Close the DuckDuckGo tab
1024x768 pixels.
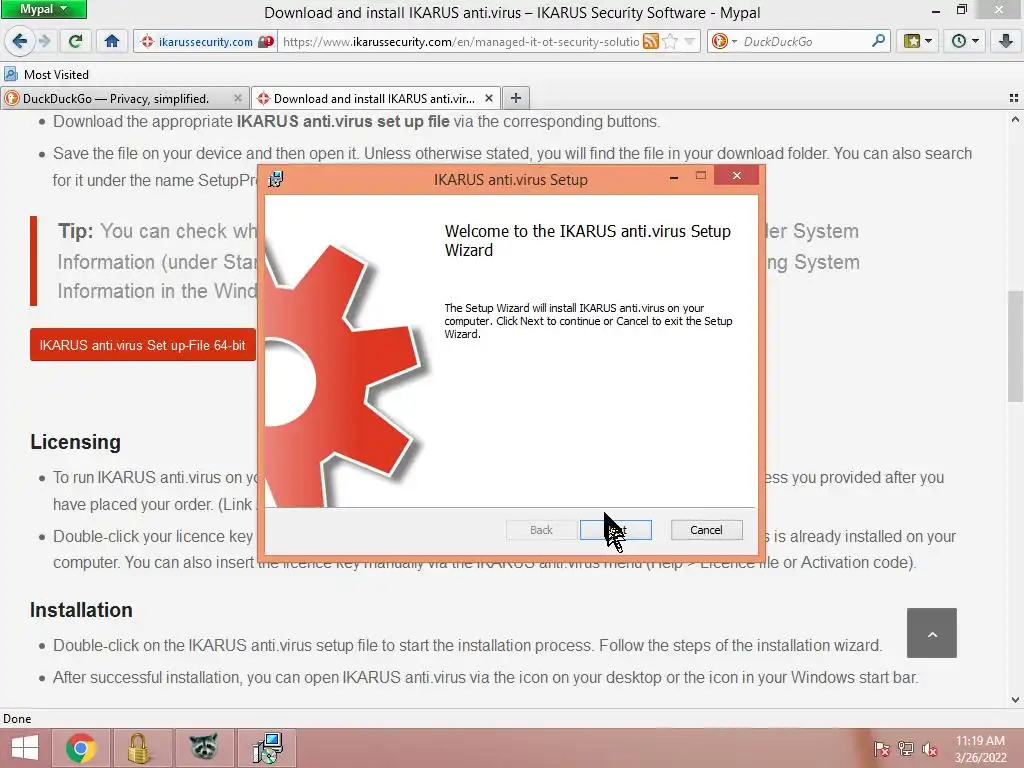238,98
